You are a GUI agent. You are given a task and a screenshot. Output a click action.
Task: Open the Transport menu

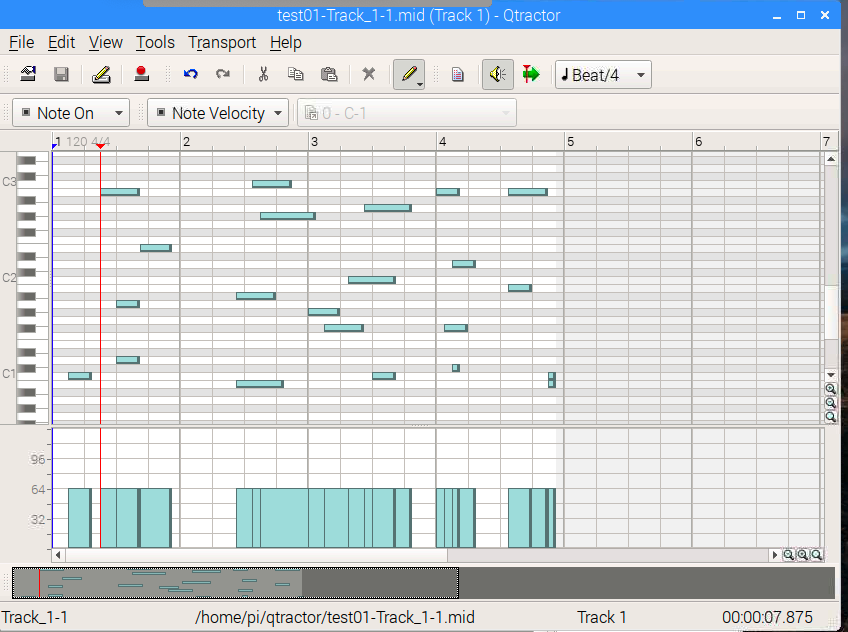(222, 42)
